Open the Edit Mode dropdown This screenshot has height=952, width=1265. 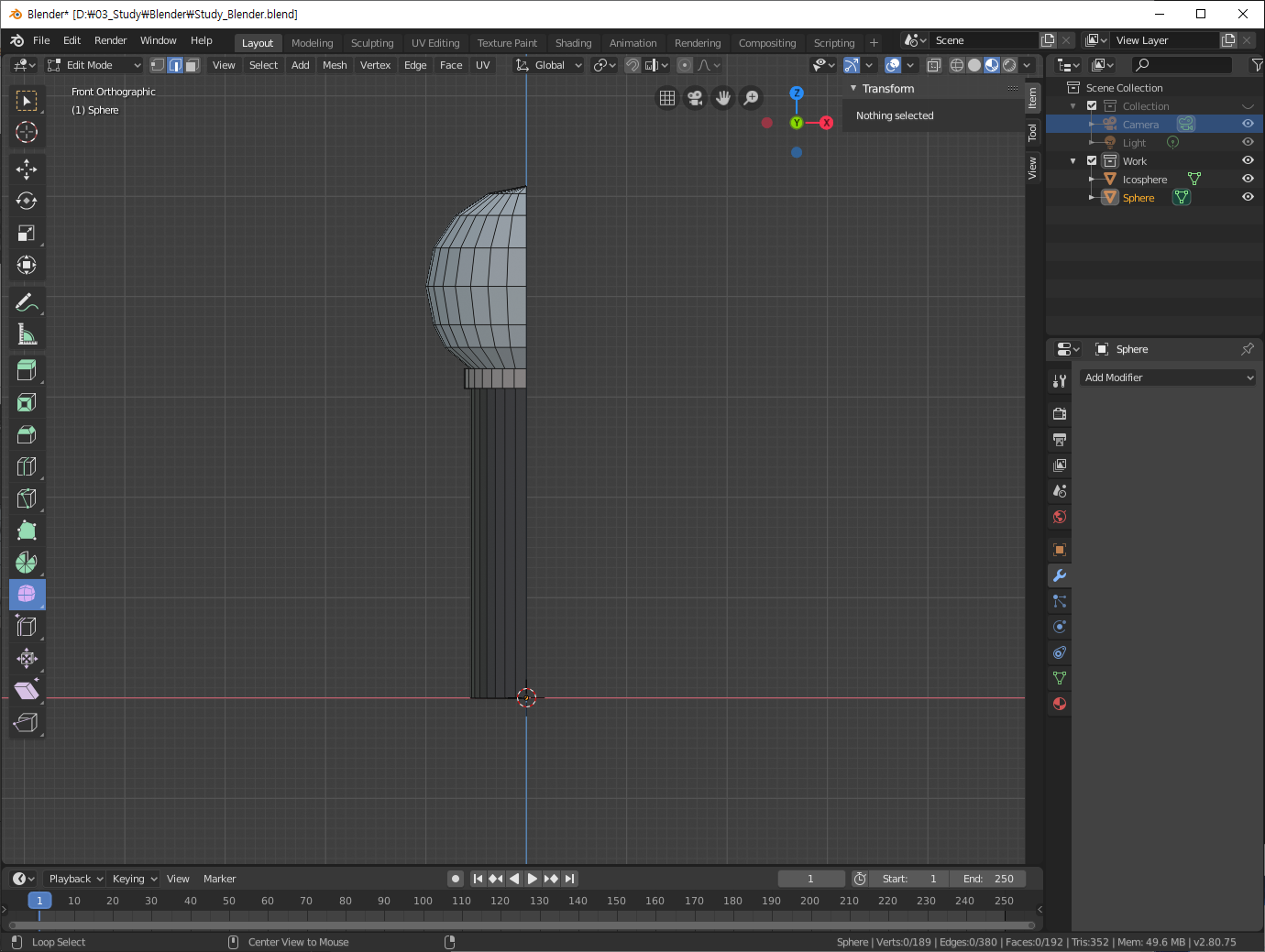pos(94,65)
